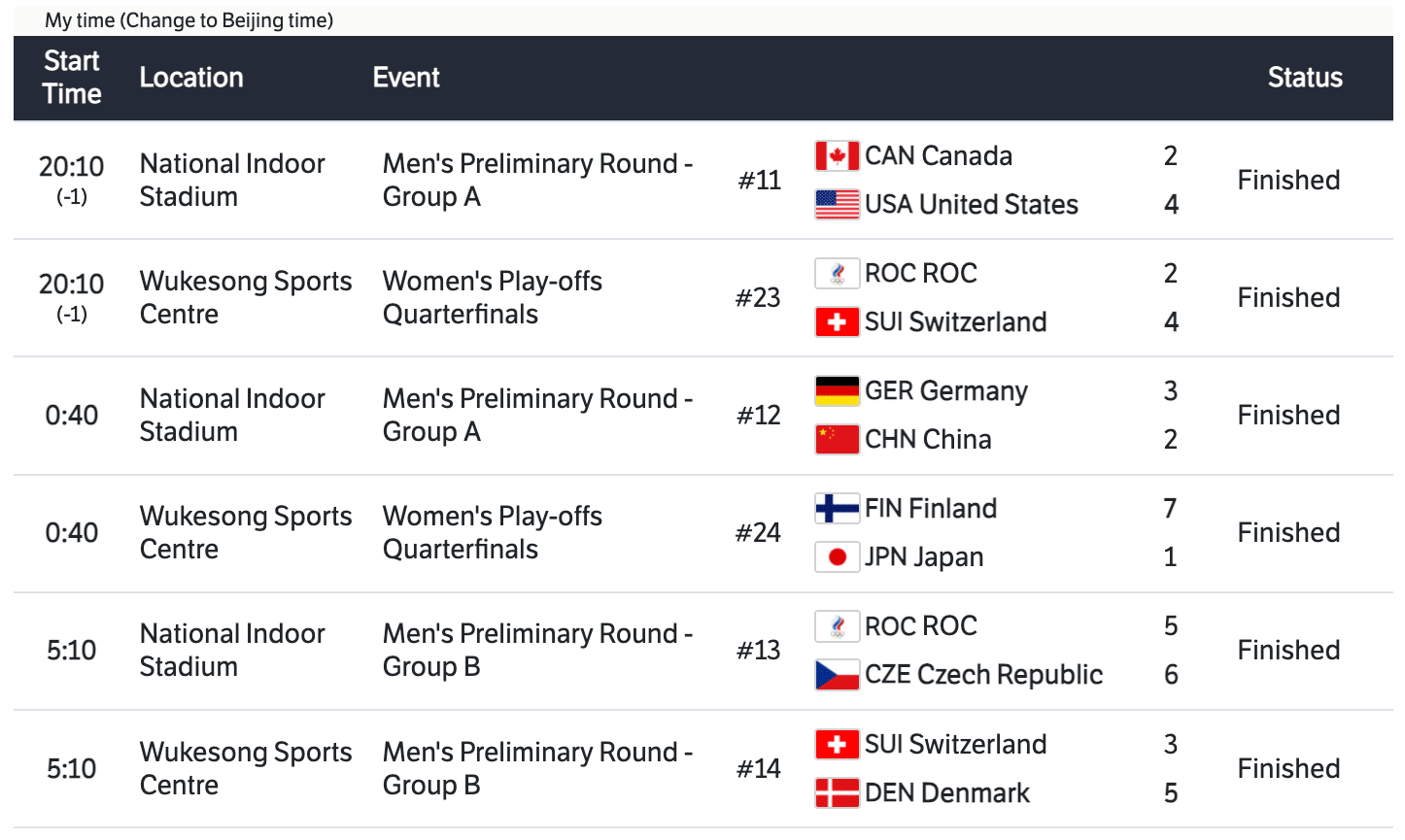Click the Location column header

pyautogui.click(x=191, y=78)
